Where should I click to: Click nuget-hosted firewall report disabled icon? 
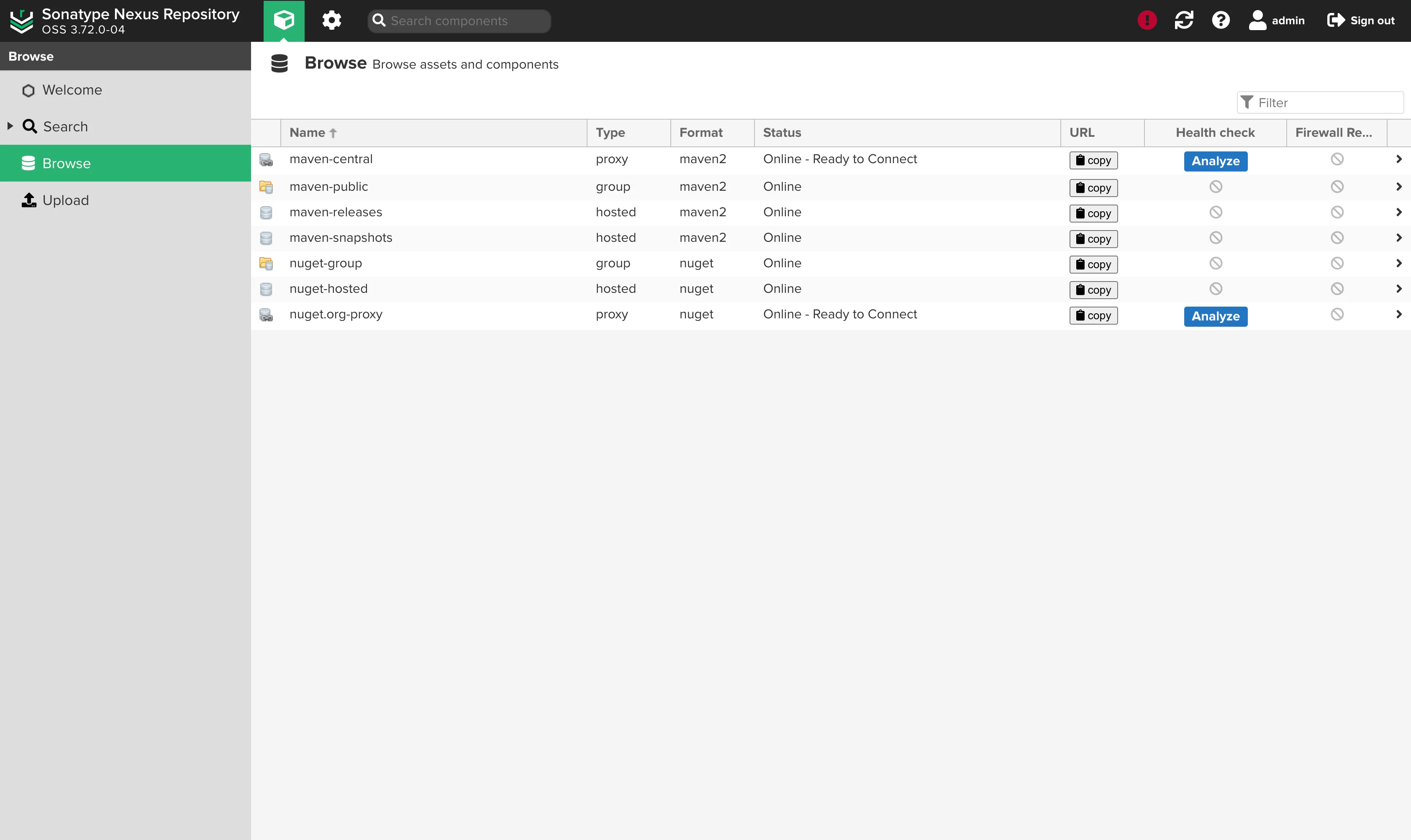coord(1337,289)
